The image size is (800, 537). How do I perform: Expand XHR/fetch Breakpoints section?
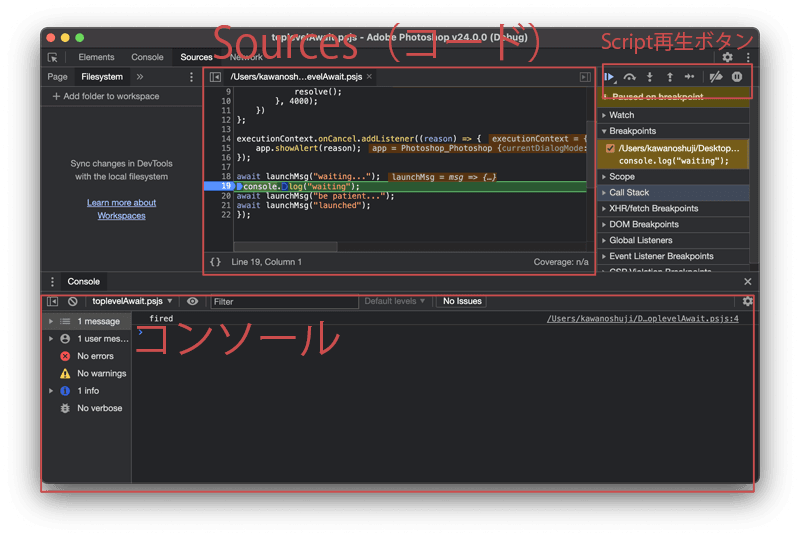pos(673,209)
